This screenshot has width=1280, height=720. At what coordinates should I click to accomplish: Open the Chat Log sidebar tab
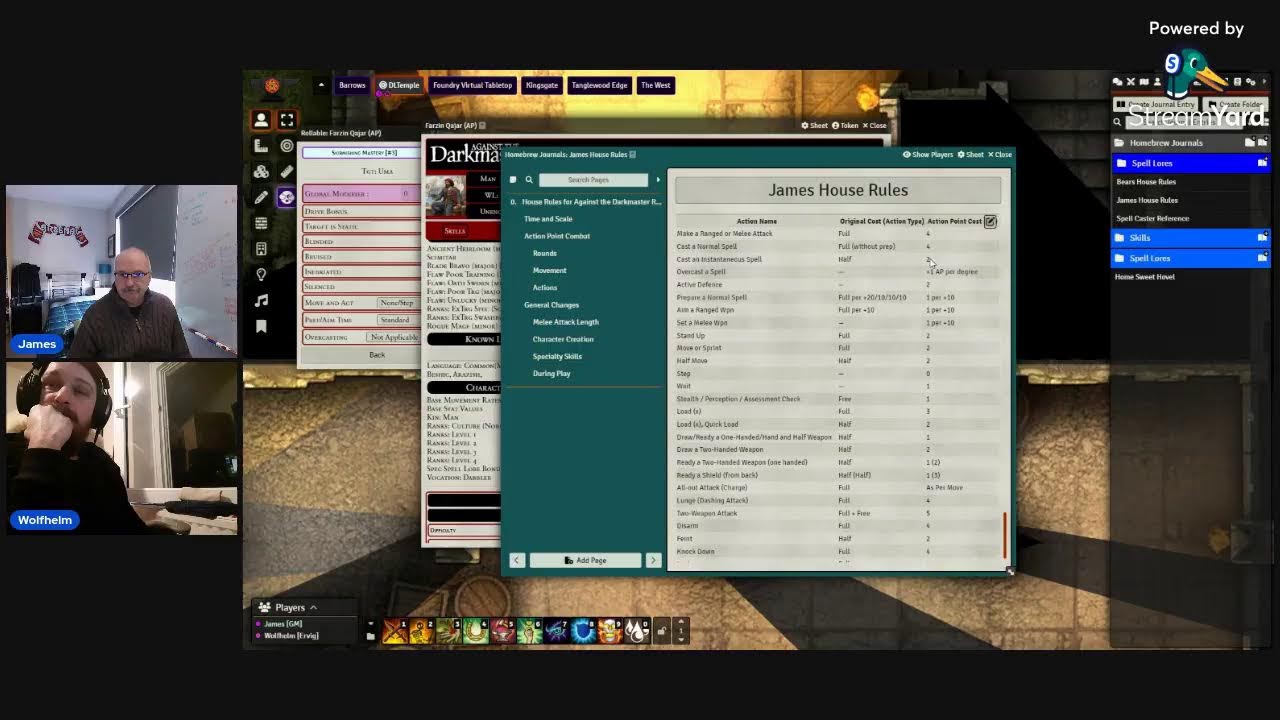pyautogui.click(x=1118, y=82)
